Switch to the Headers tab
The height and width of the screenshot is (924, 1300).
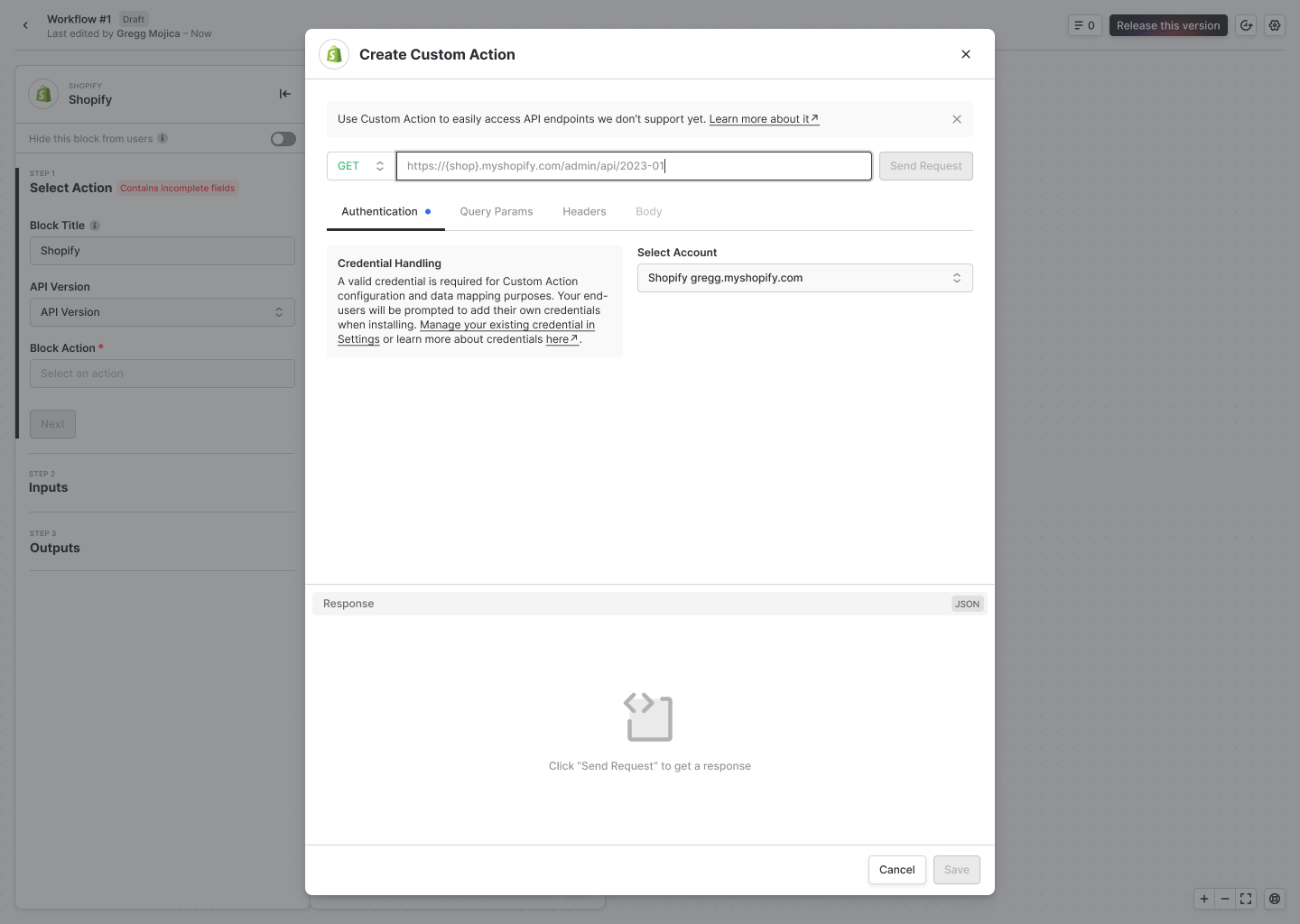click(584, 212)
